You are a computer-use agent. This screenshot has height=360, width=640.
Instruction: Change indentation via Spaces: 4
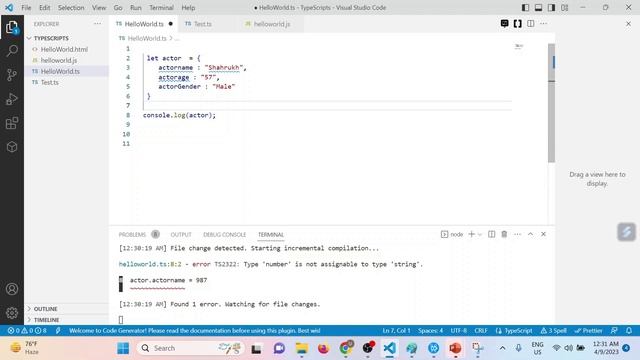click(x=430, y=331)
